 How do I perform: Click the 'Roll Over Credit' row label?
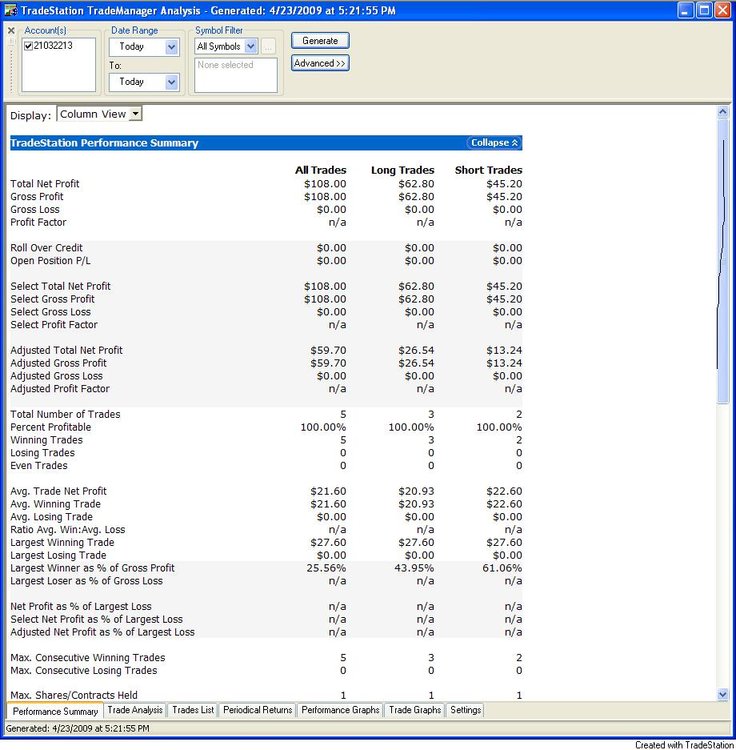[46, 248]
